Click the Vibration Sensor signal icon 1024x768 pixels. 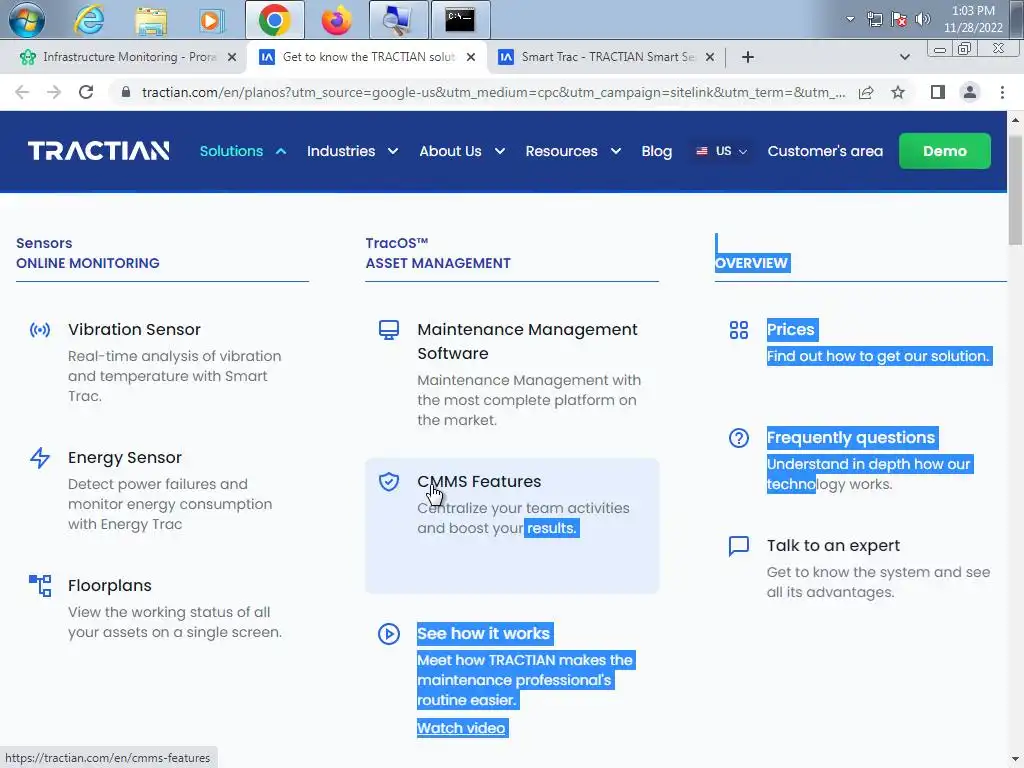tap(40, 330)
